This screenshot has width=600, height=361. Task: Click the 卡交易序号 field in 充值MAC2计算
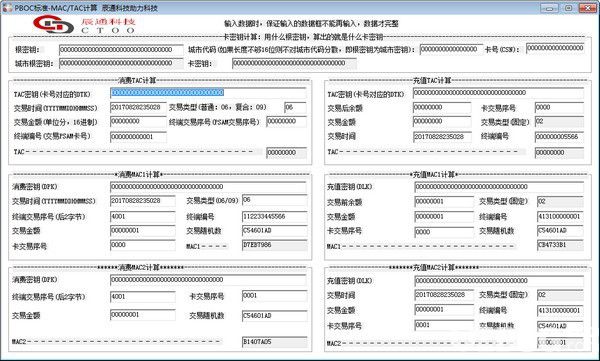[444, 325]
